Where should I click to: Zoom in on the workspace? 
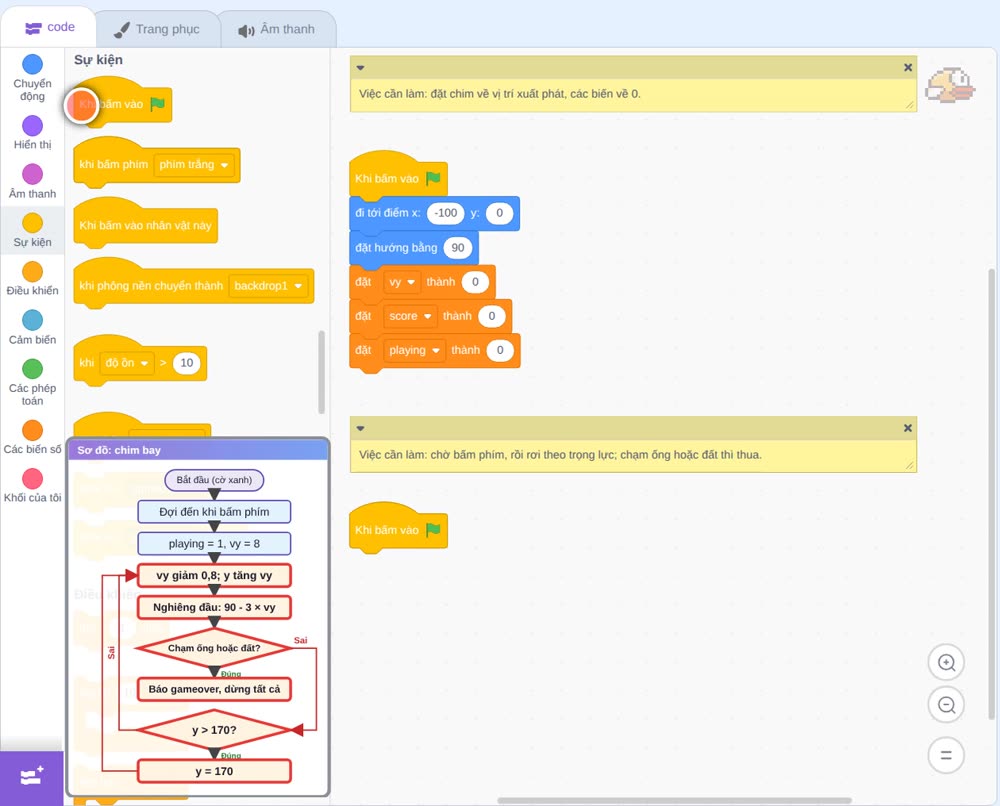tap(946, 663)
